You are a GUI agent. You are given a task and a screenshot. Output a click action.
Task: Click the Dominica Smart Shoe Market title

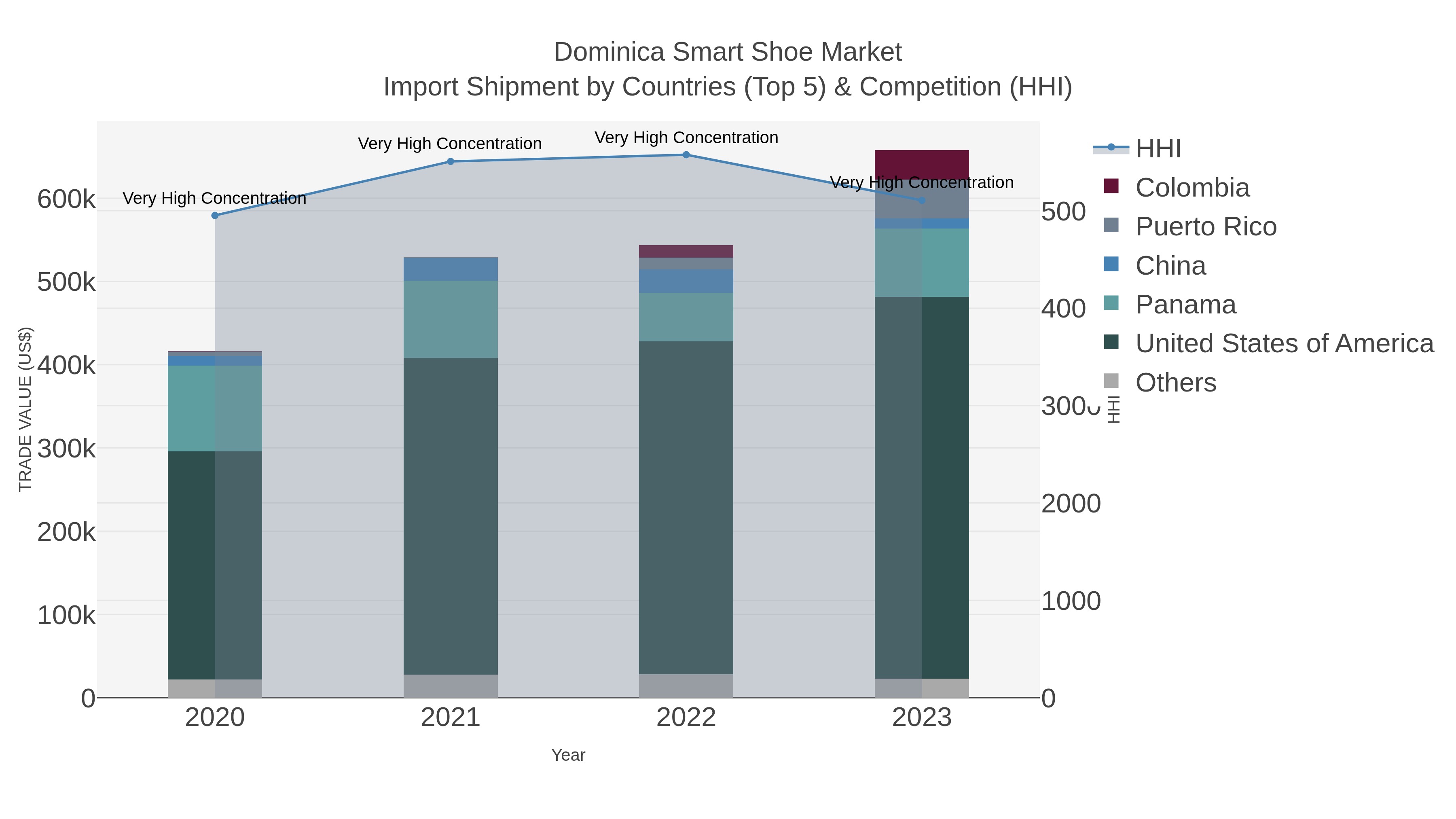click(728, 52)
